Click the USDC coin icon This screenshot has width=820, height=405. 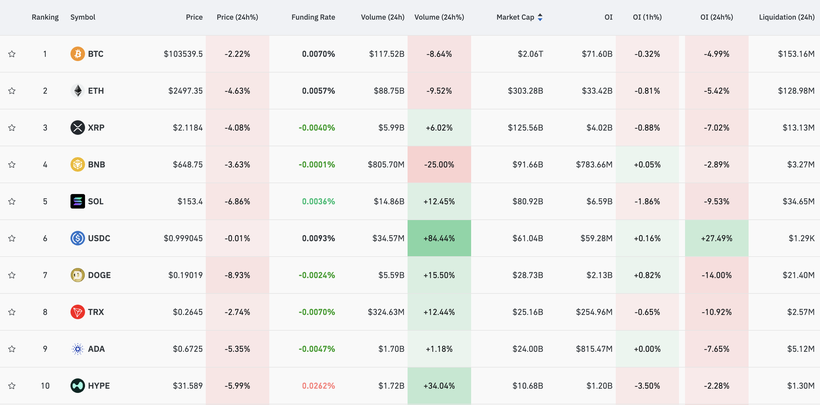[77, 239]
